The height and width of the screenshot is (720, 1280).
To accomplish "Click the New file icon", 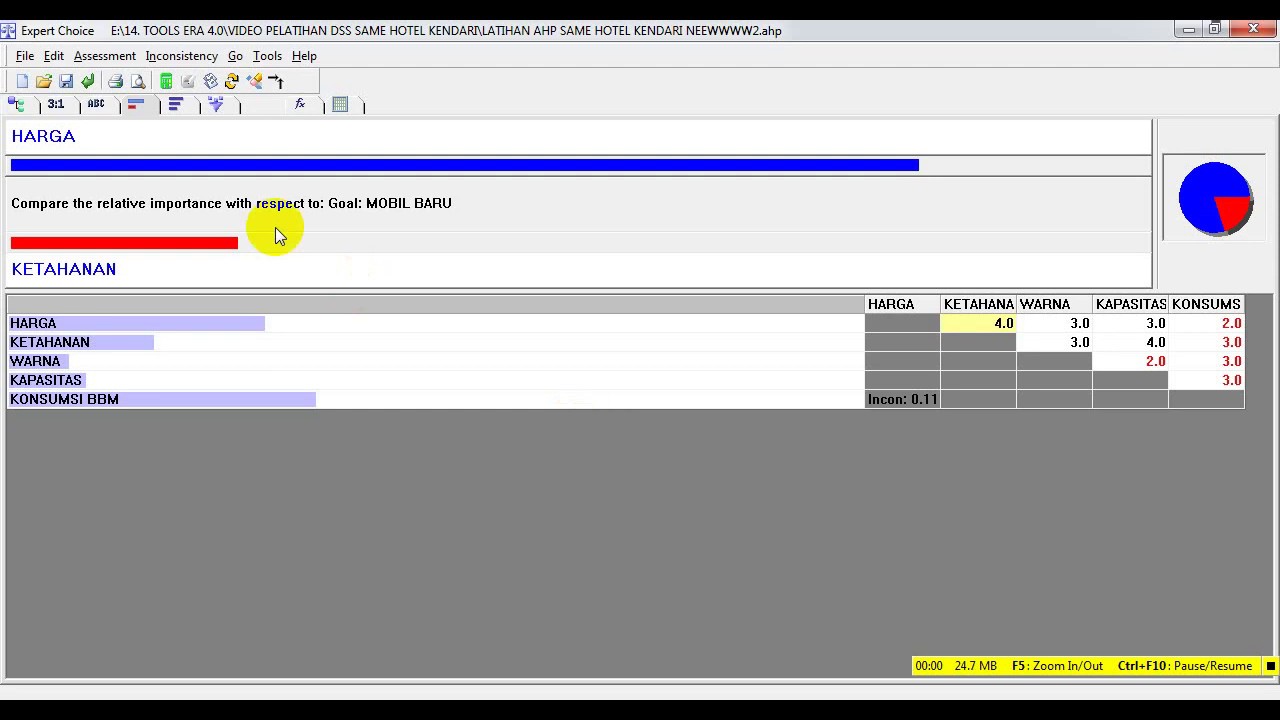I will tap(22, 81).
